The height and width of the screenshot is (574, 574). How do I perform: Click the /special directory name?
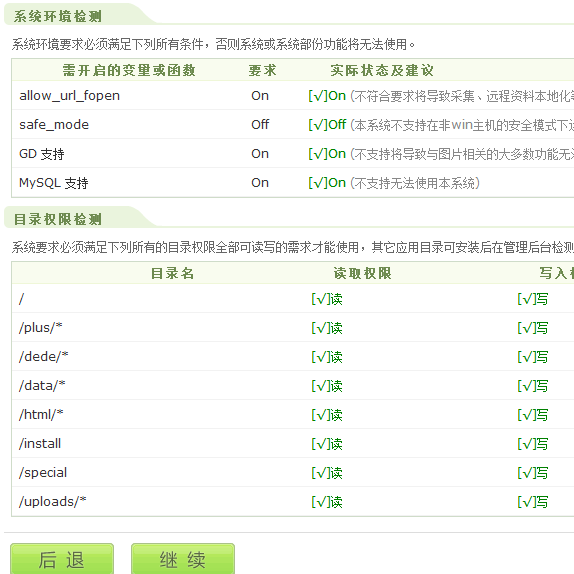click(x=43, y=473)
